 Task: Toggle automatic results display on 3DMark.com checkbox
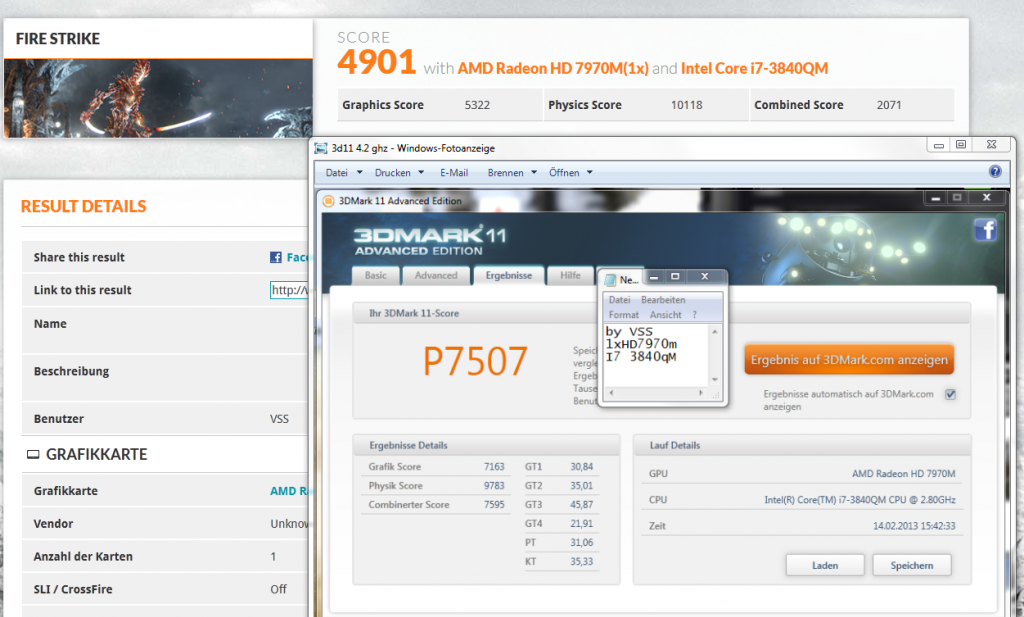pyautogui.click(x=950, y=394)
